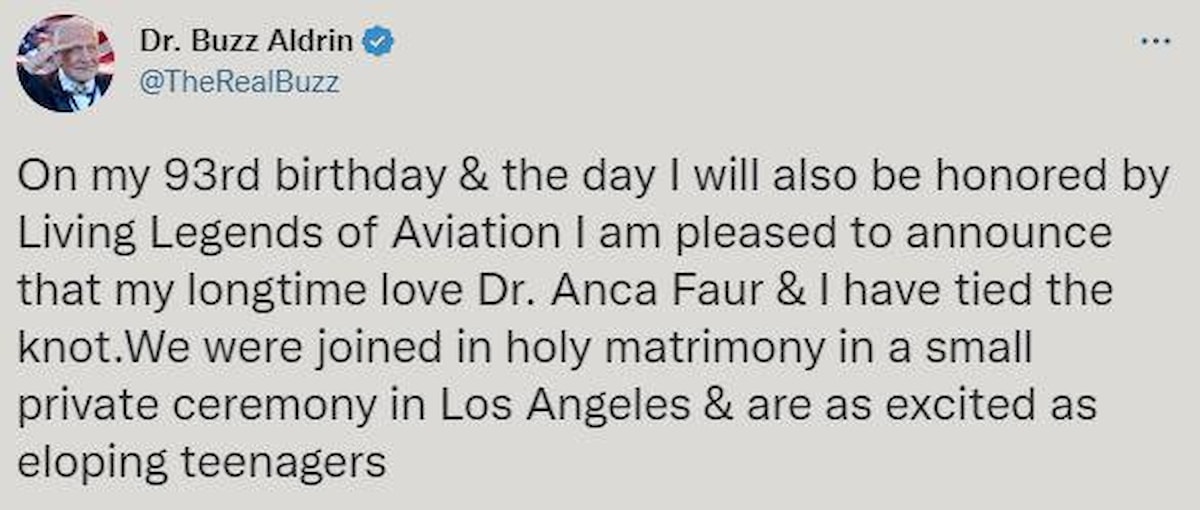Click the word "honored" in the first line
Image resolution: width=1200 pixels, height=510 pixels.
tap(1020, 179)
